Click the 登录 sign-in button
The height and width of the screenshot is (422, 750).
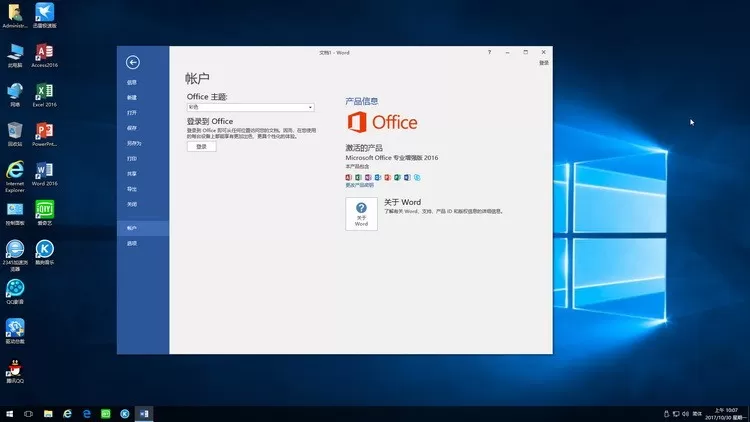(201, 146)
